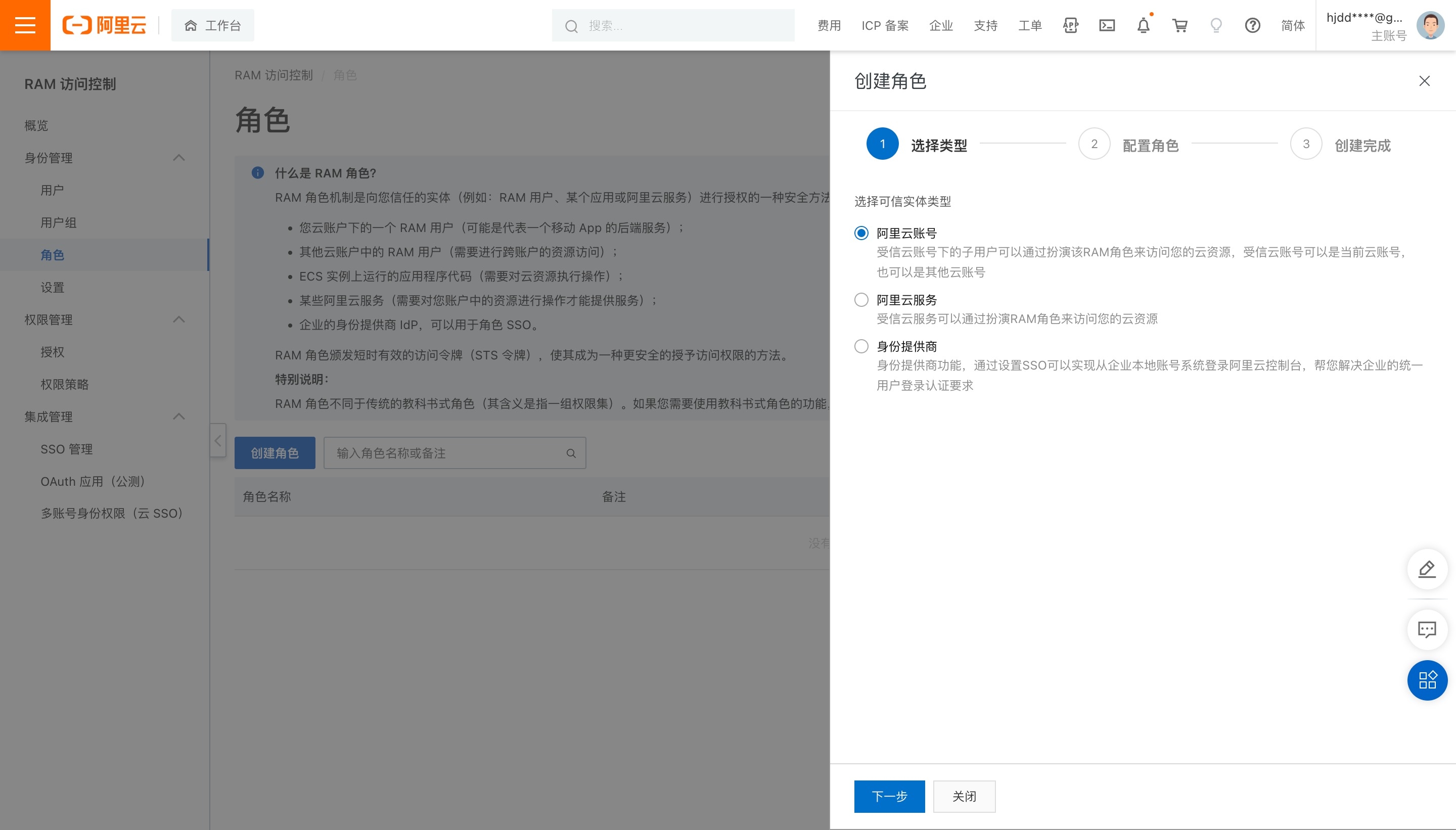The width and height of the screenshot is (1456, 830).
Task: Click the light bulb tips icon
Action: point(1216,25)
